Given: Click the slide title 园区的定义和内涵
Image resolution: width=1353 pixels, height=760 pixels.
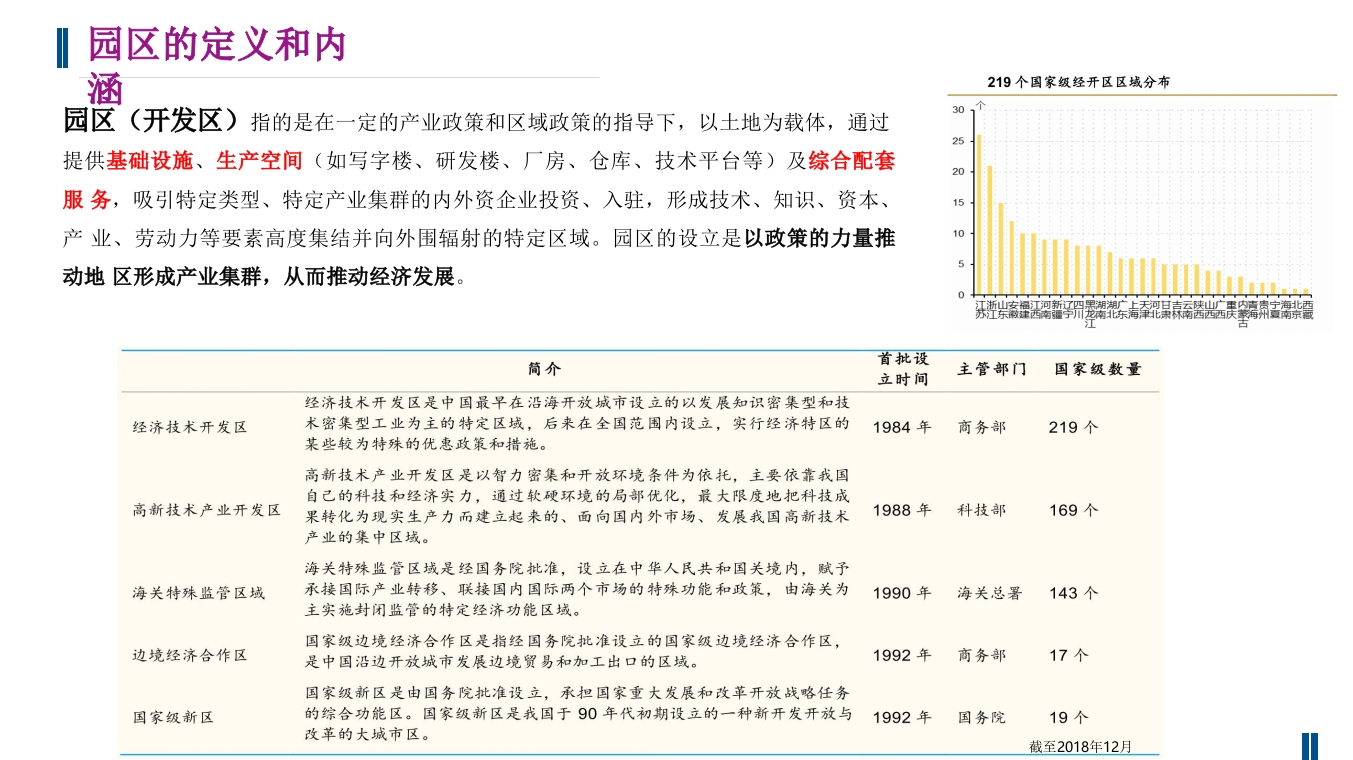Looking at the screenshot, I should (217, 65).
